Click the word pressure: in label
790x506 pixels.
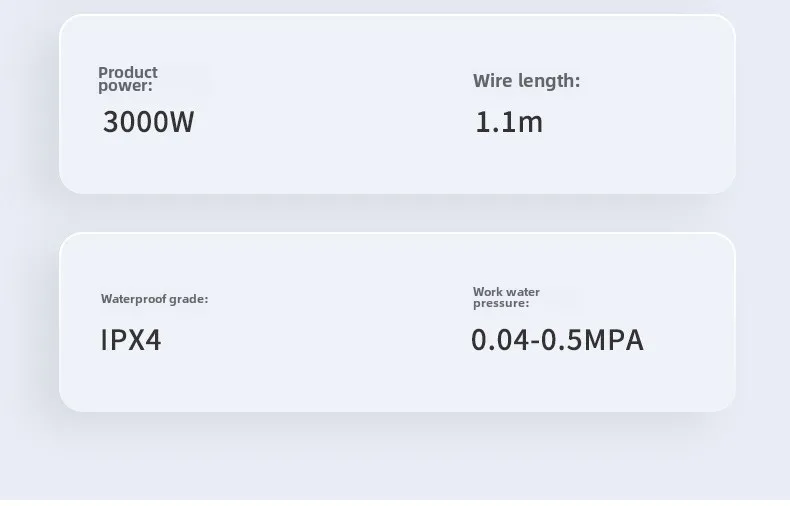click(501, 303)
